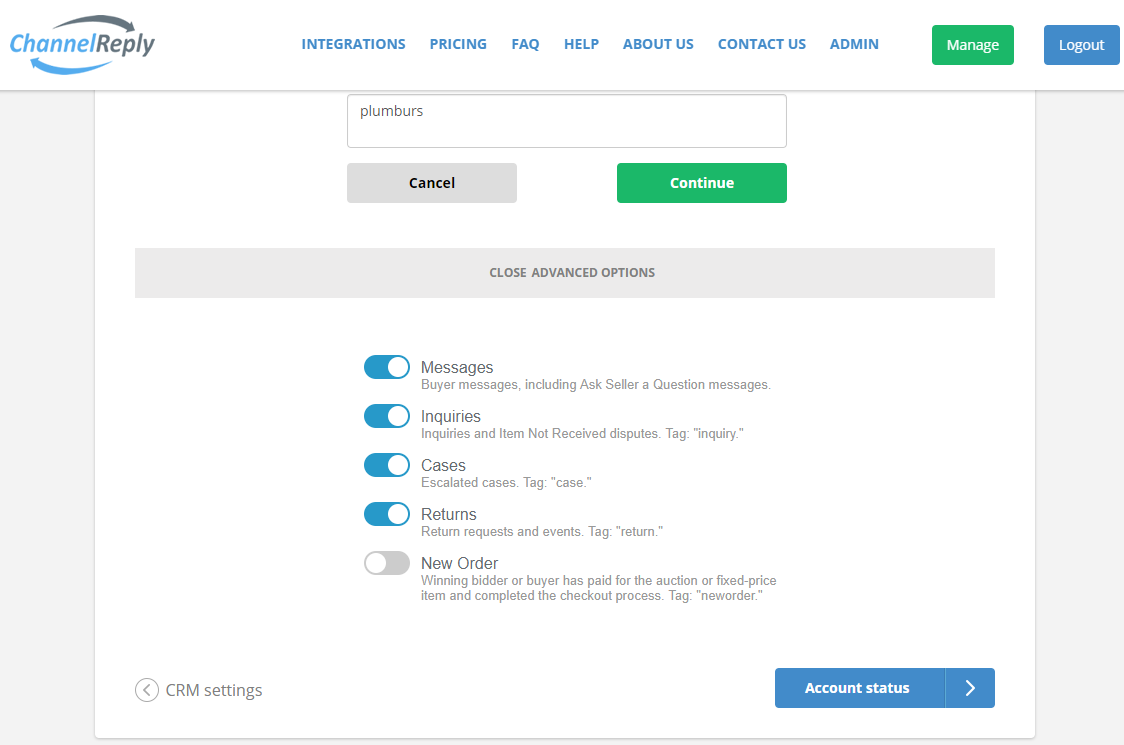Disable the Messages toggle
The image size is (1124, 745).
(x=387, y=367)
